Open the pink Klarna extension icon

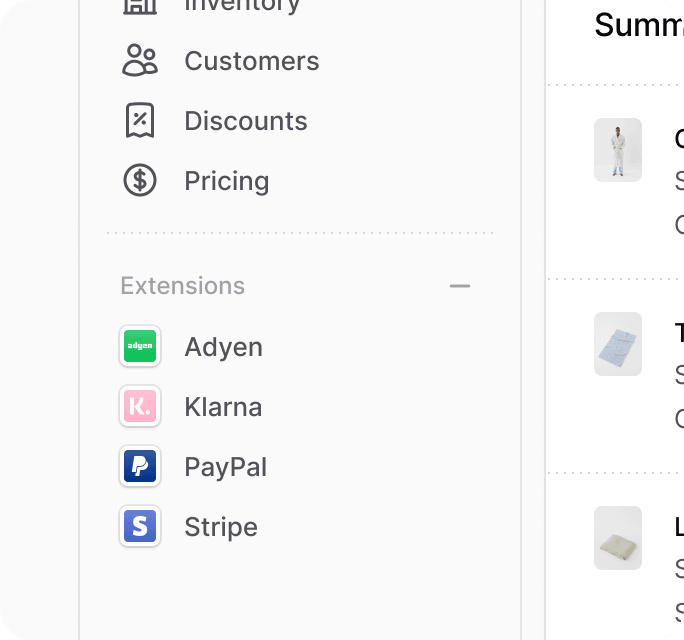pyautogui.click(x=140, y=406)
